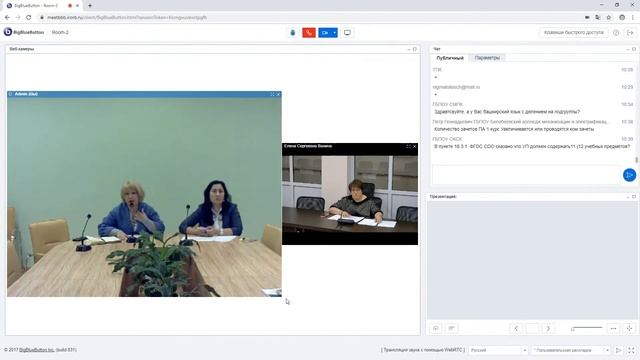Click the red leave-audio phone button

309,33
